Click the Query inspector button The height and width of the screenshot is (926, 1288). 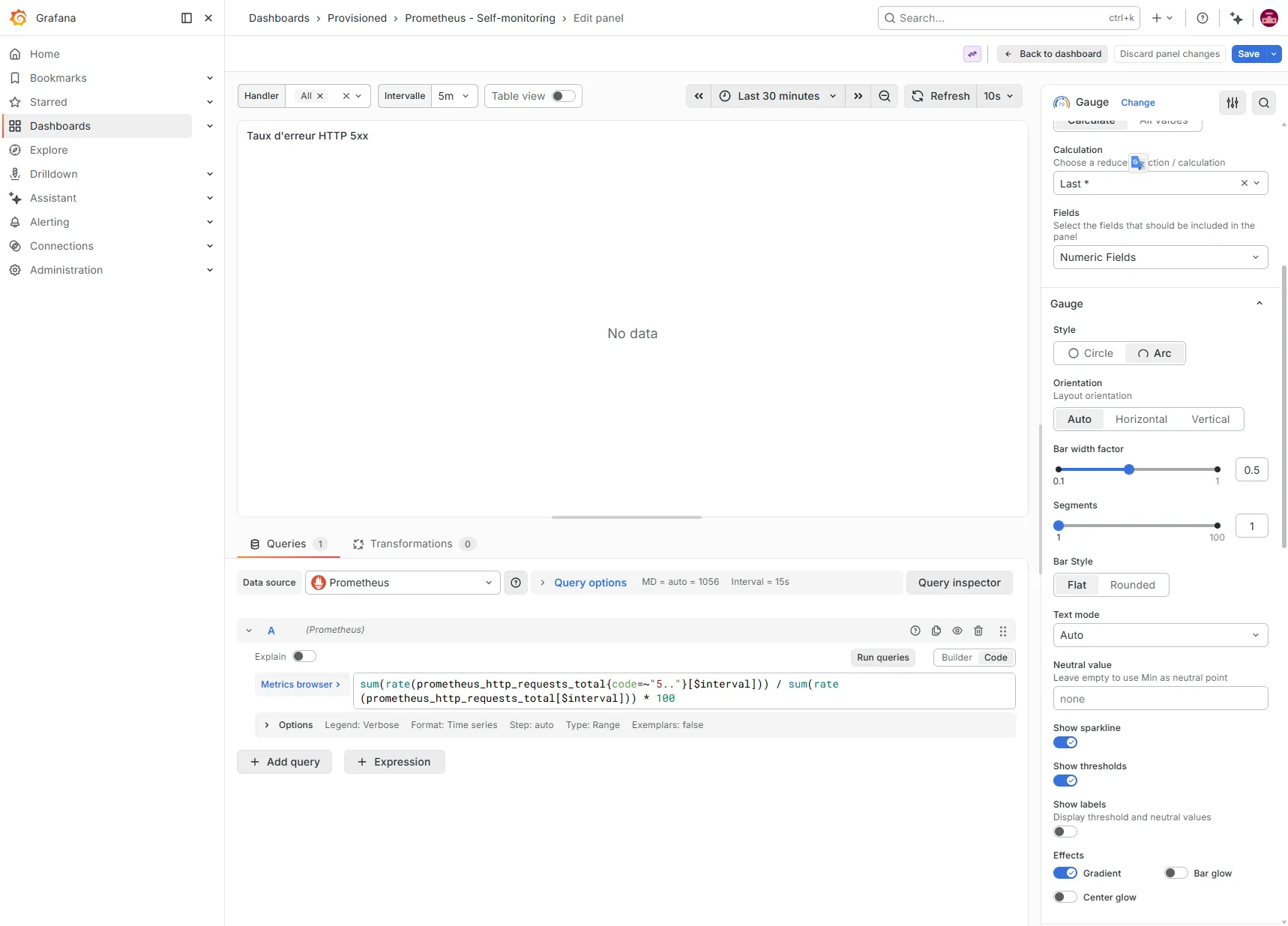960,583
